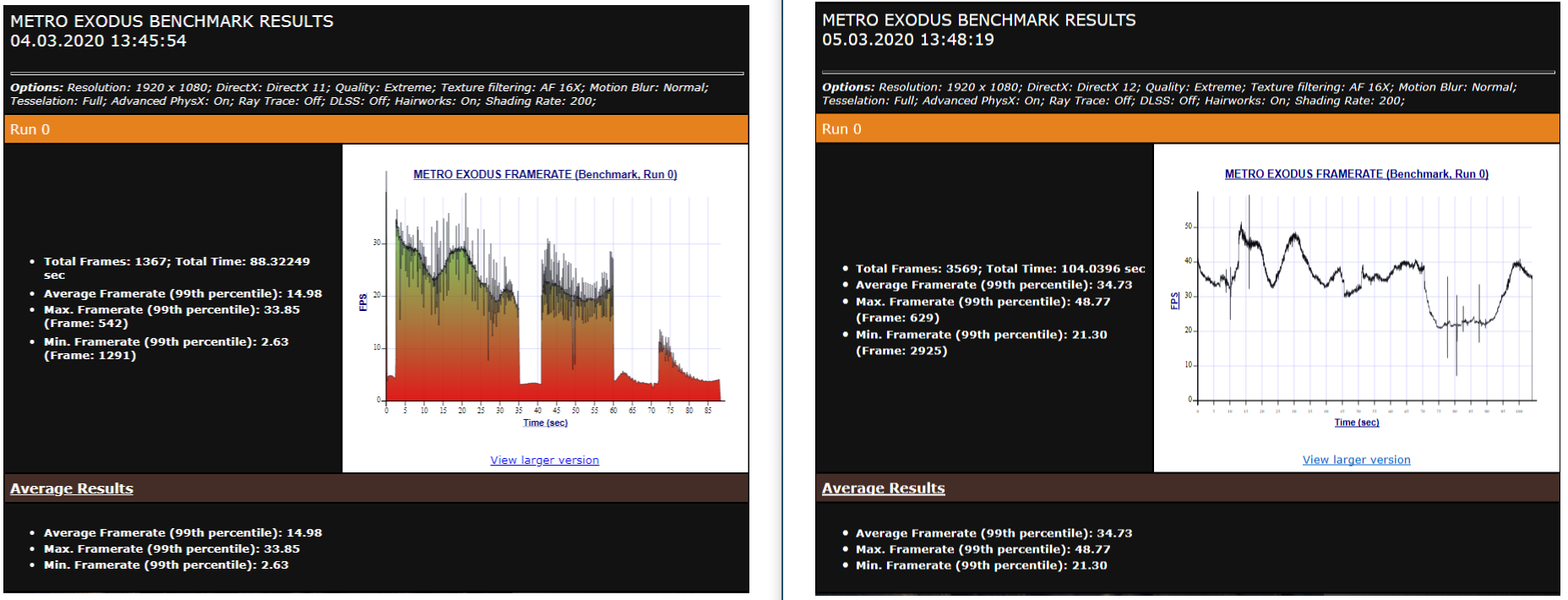Click 'Min. Framerate: 2.63 (Frame: 1291)' line

(x=166, y=348)
